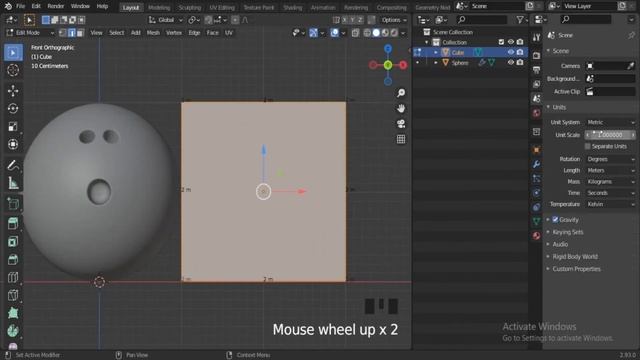Click the zoom magnifier viewport icon
The image size is (640, 360).
(401, 93)
